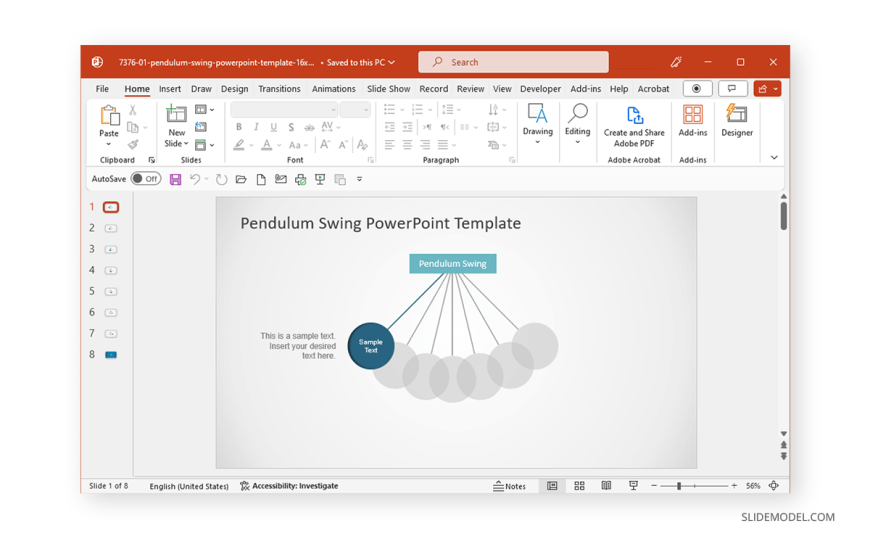Image resolution: width=870 pixels, height=539 pixels.
Task: Click the Save icon in quick access toolbar
Action: (175, 179)
